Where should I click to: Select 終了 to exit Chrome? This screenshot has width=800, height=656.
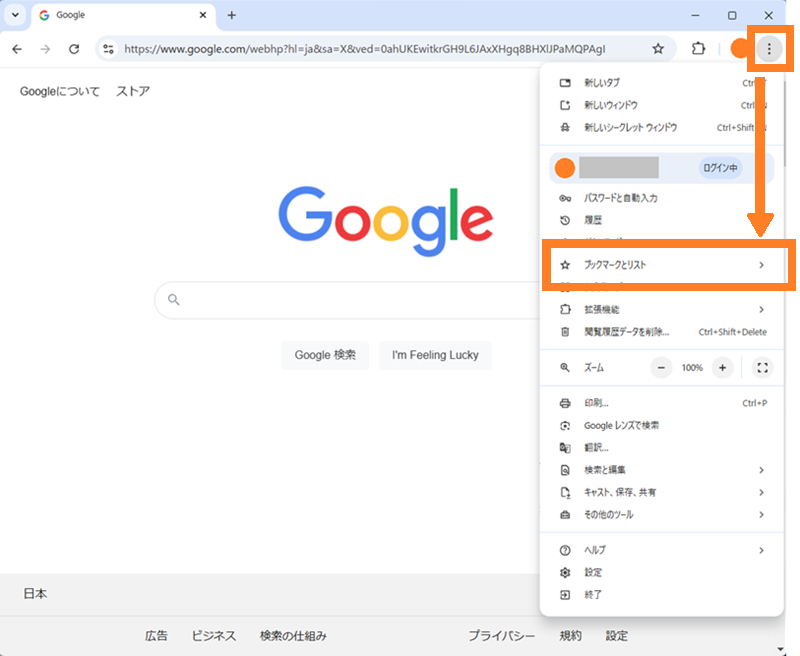pyautogui.click(x=662, y=595)
